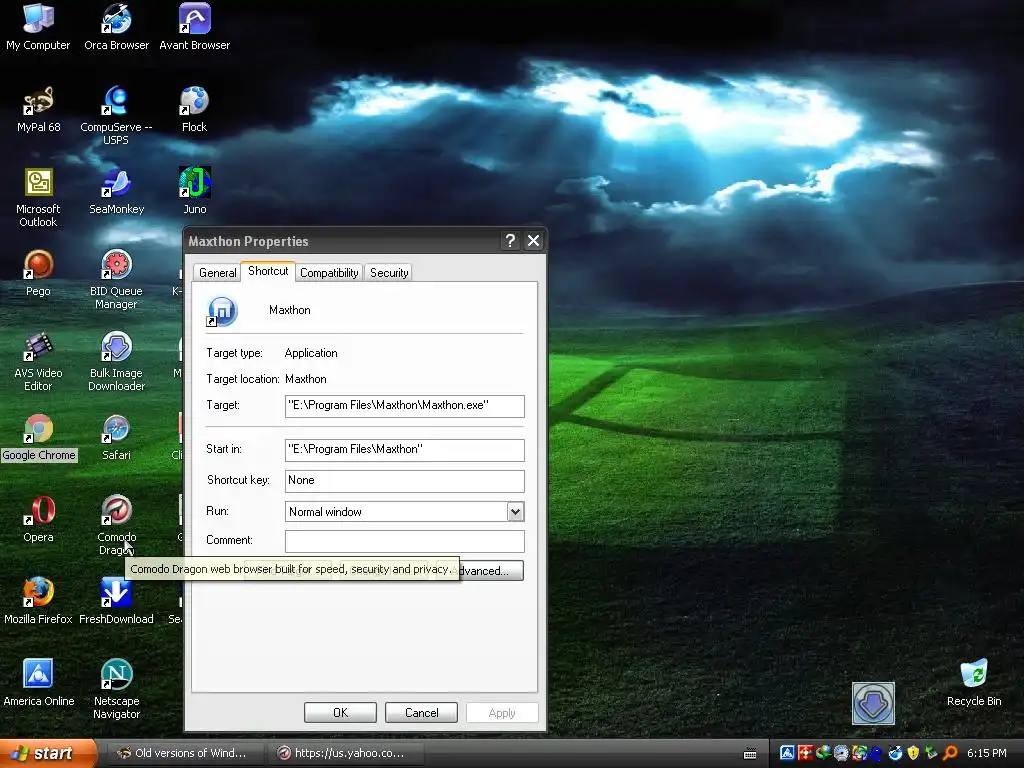Click the Cancel button

tap(421, 712)
